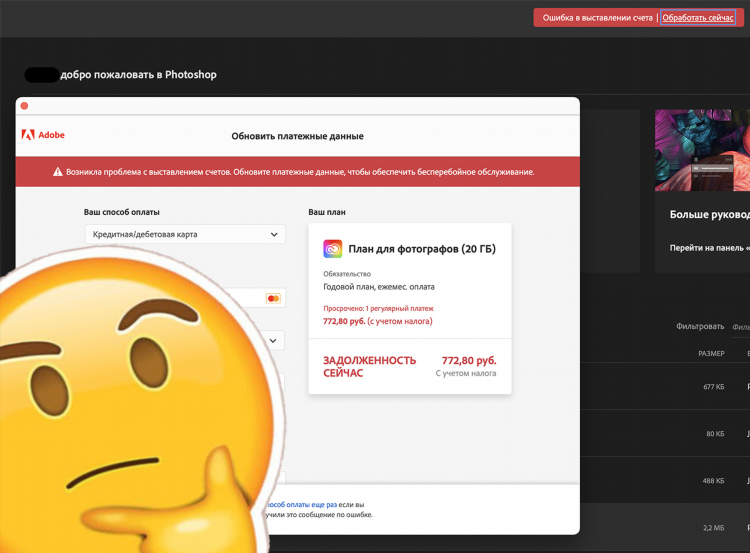Image resolution: width=750 pixels, height=553 pixels.
Task: Close the payment dialog with red button
Action: coord(24,106)
